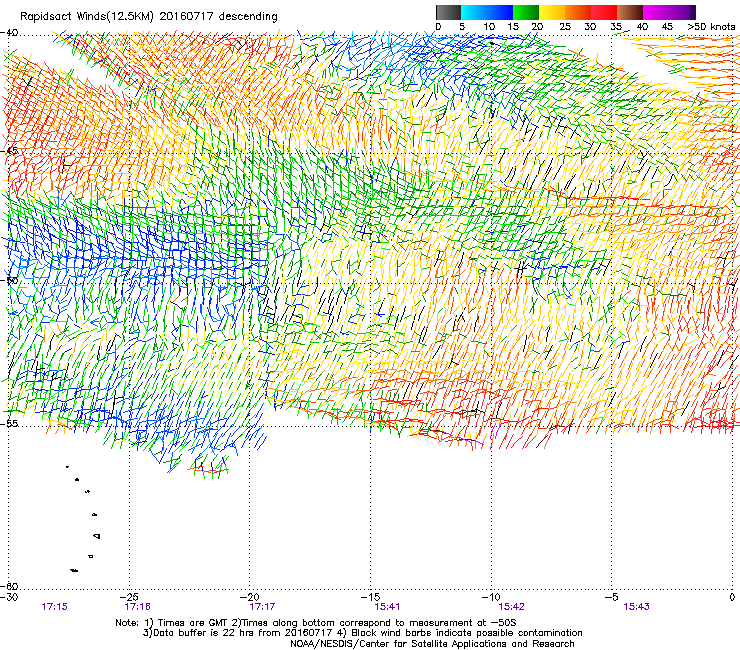Click the purple '17:17' pass time
The image size is (740, 650).
coord(262,607)
